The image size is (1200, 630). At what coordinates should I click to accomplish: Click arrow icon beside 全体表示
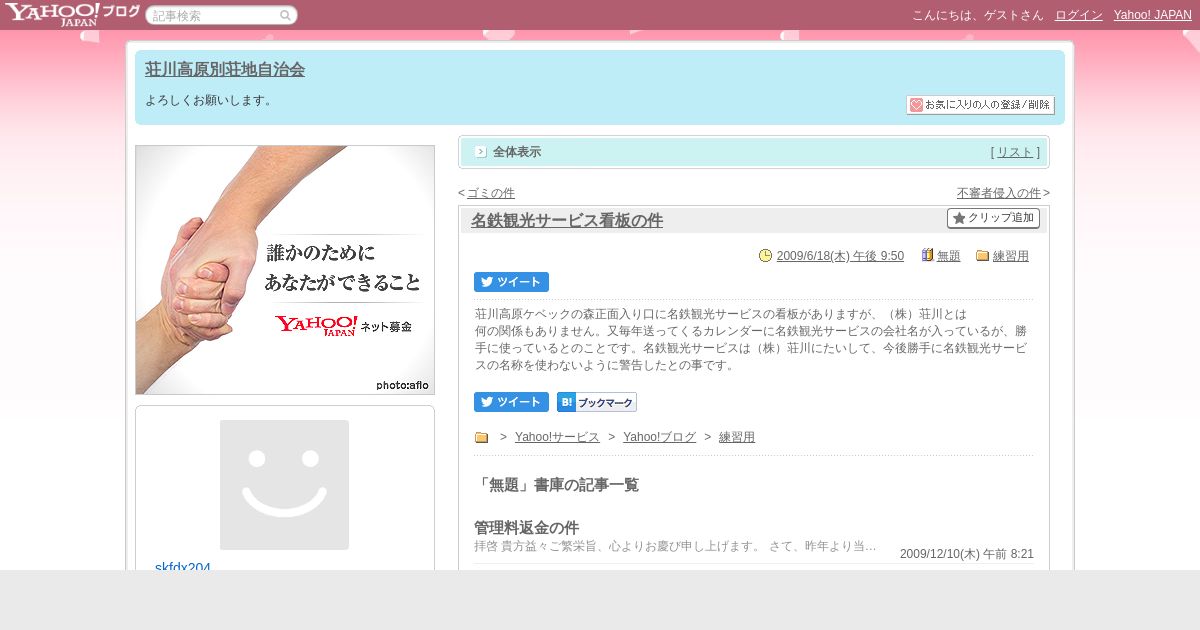[481, 152]
